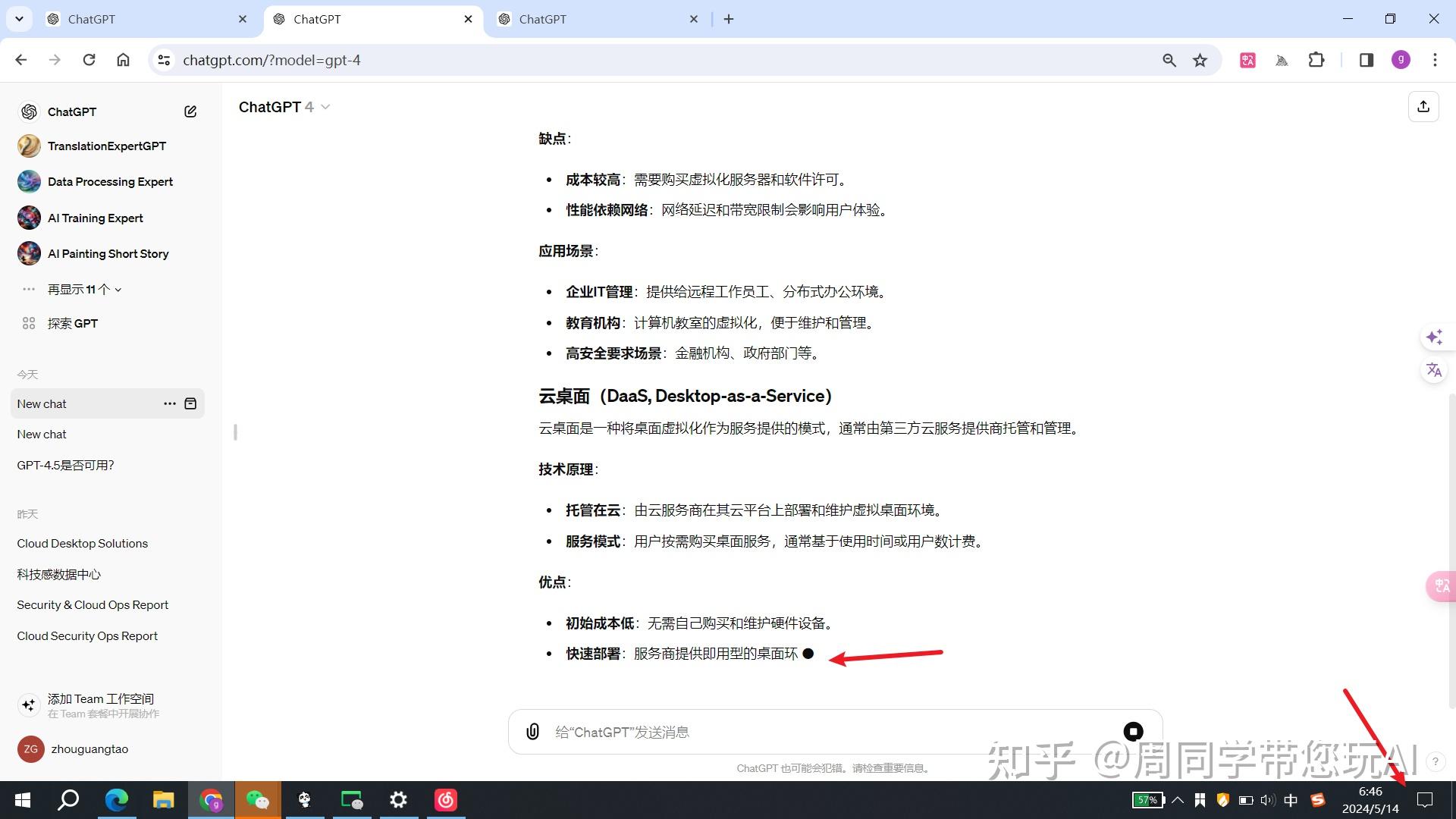Click the ChatGPT message input field
The image size is (1456, 819).
[758, 731]
